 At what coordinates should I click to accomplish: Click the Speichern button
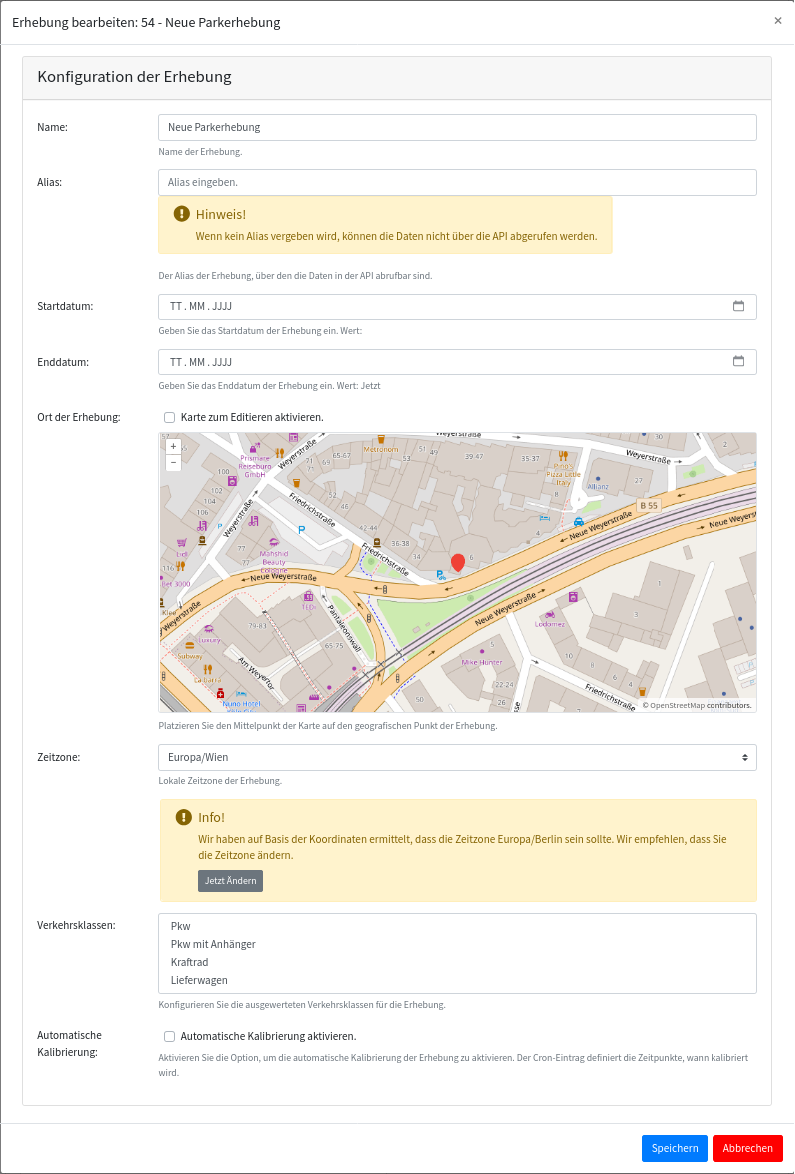[x=674, y=1148]
